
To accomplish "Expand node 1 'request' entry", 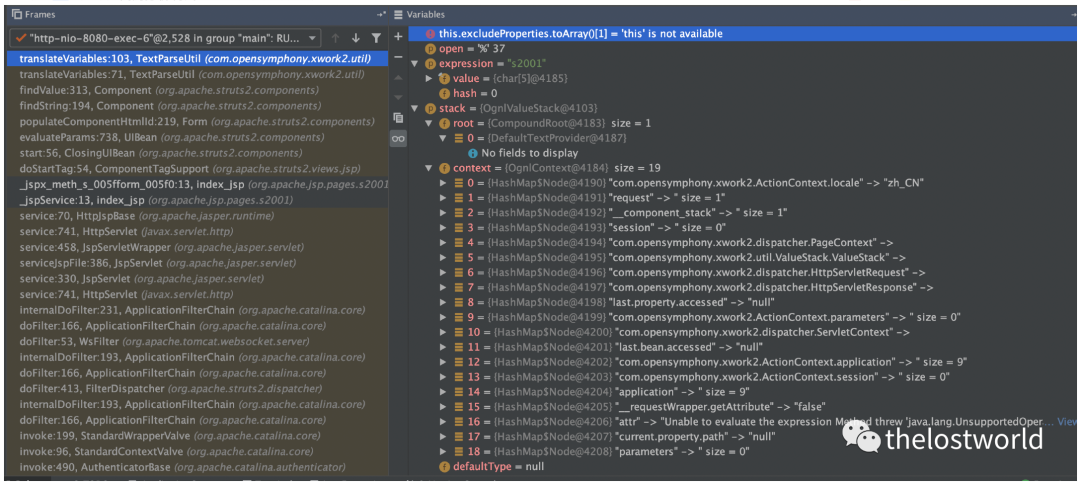I will click(x=443, y=198).
